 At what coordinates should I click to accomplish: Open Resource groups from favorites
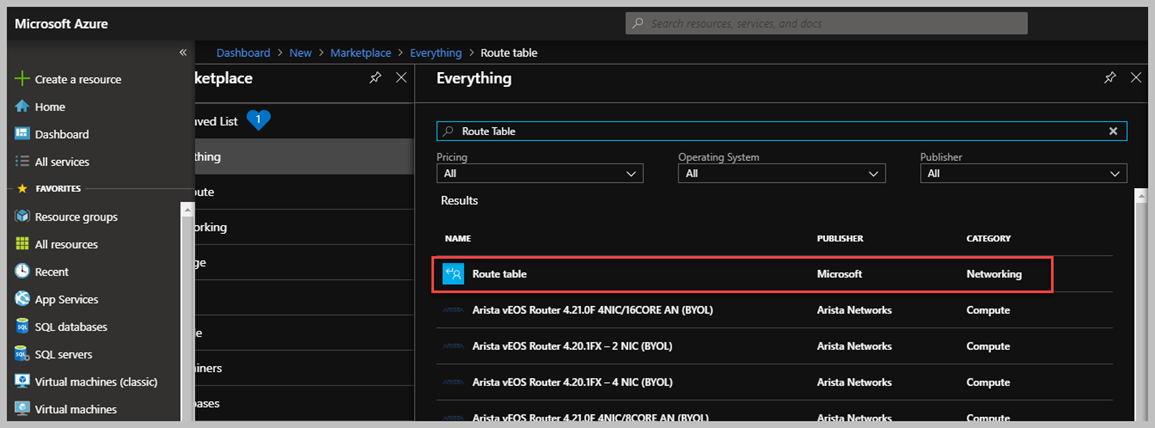click(76, 217)
